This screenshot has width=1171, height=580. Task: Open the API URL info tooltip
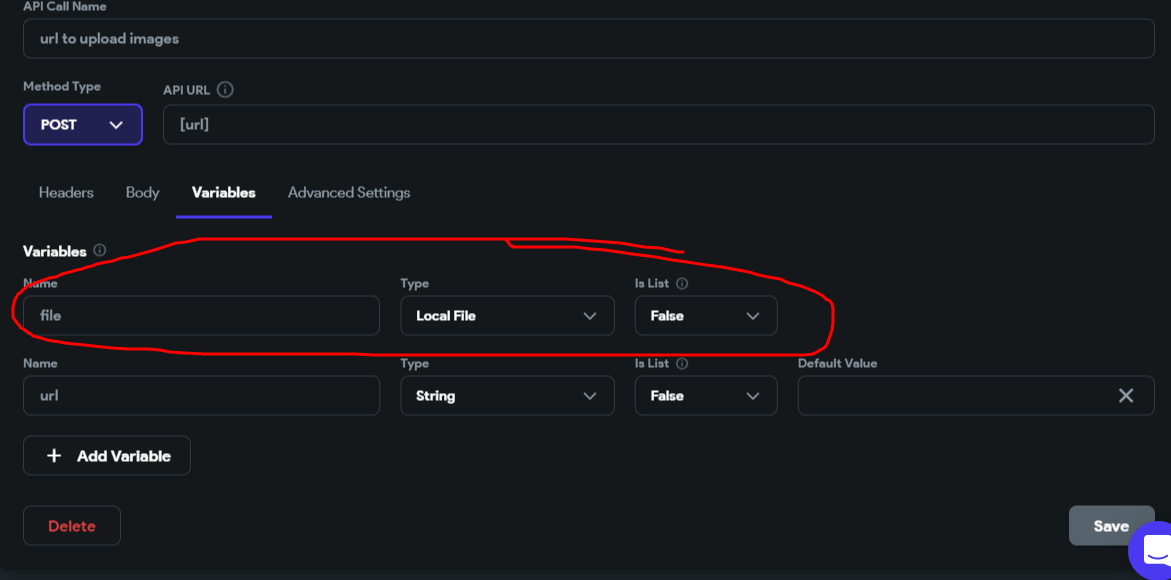[225, 89]
